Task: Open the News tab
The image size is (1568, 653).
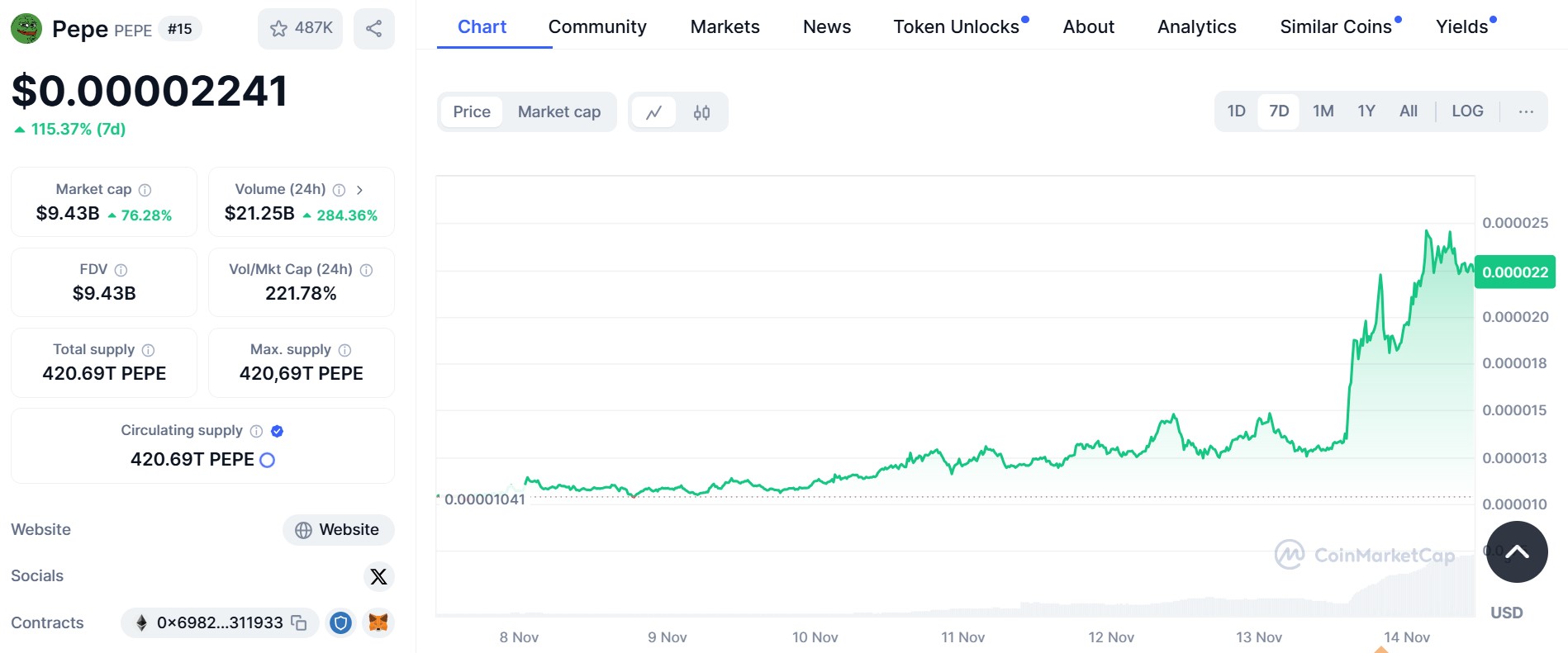Action: point(827,26)
